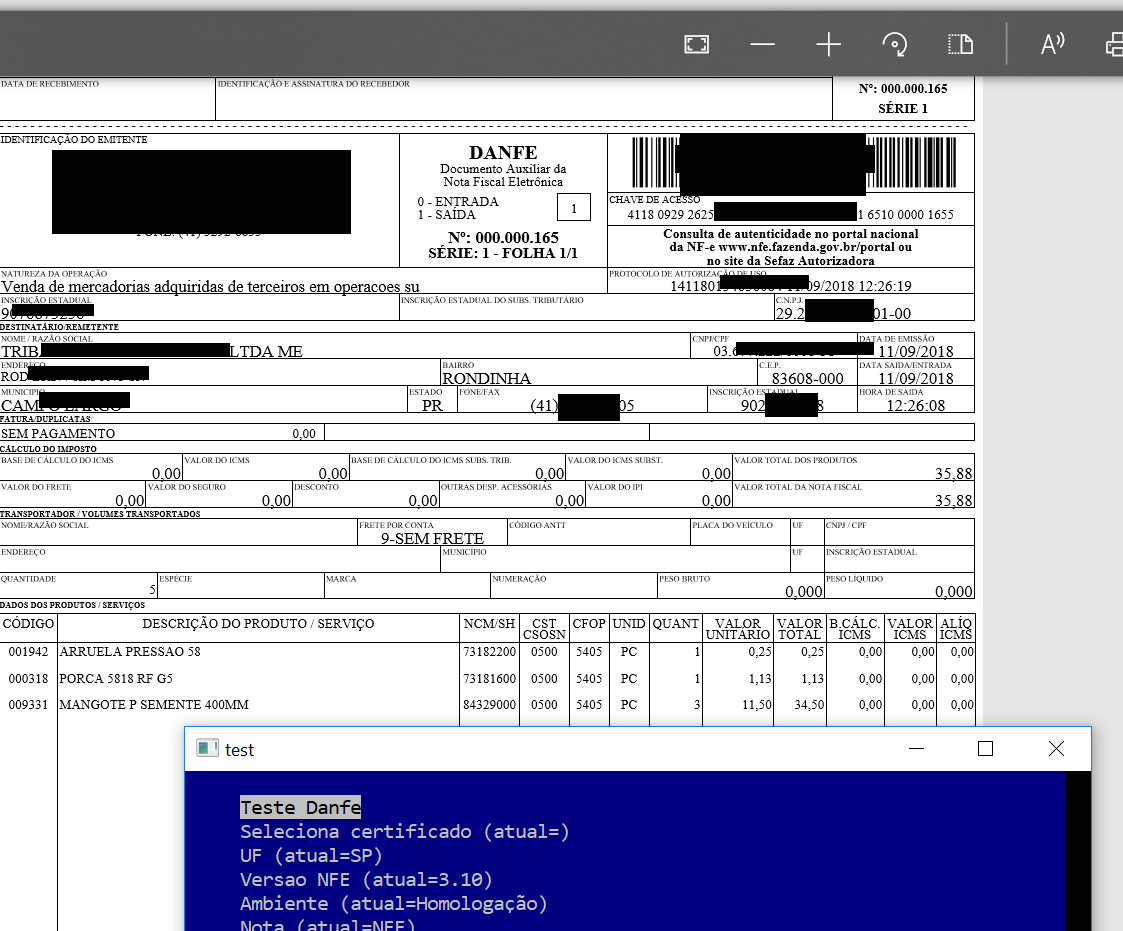The width and height of the screenshot is (1123, 931).
Task: Rotate the PDF document clockwise
Action: [x=894, y=44]
